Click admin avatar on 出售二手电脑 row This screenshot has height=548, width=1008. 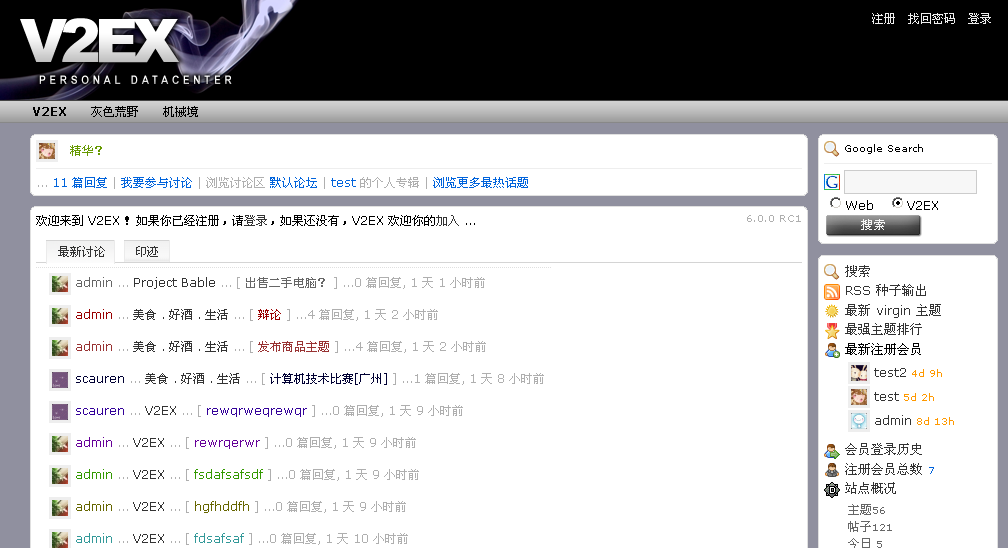[60, 283]
